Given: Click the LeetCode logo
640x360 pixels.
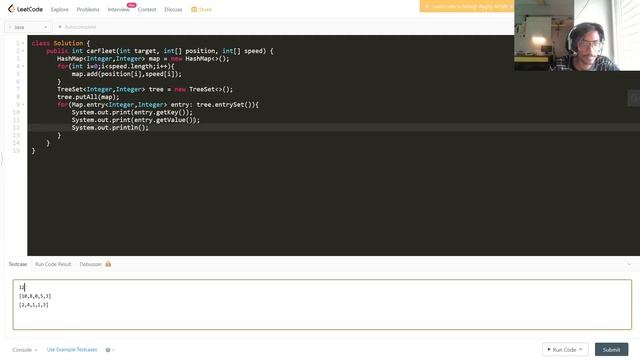Looking at the screenshot, I should 25,9.
